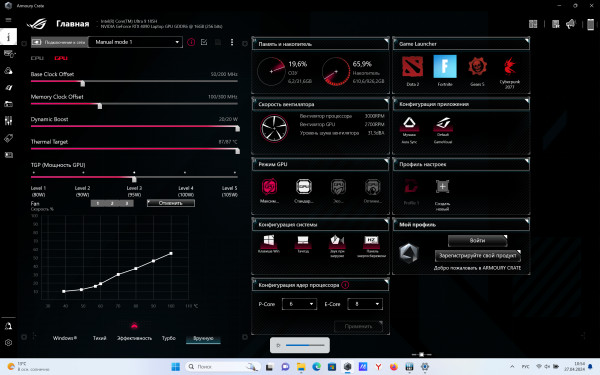
Task: Open the Manual mode 1 dropdown
Action: click(x=135, y=42)
